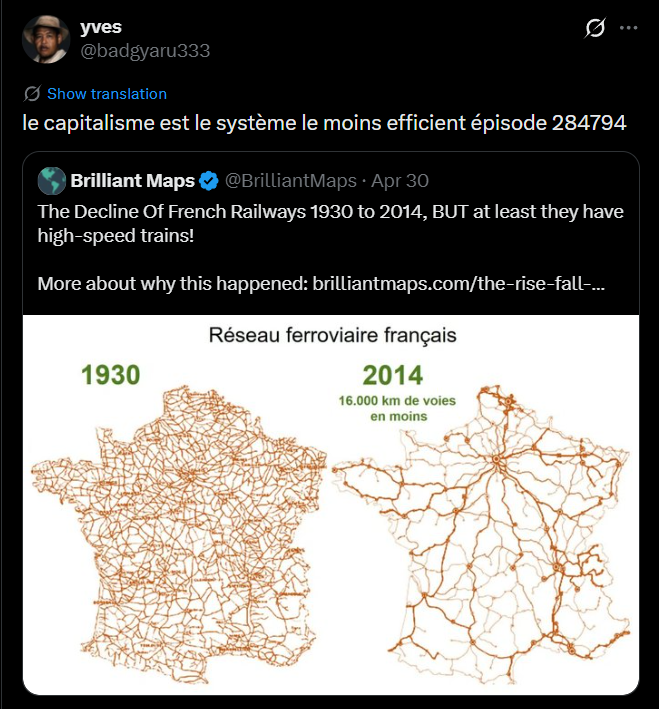659x709 pixels.
Task: Open the @BrilliantMaps handle
Action: [291, 181]
